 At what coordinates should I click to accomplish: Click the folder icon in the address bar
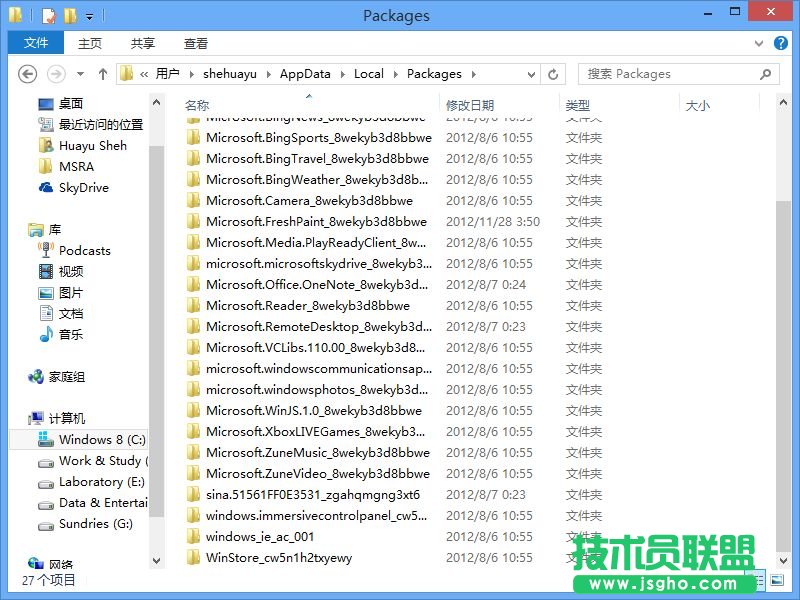pyautogui.click(x=126, y=73)
